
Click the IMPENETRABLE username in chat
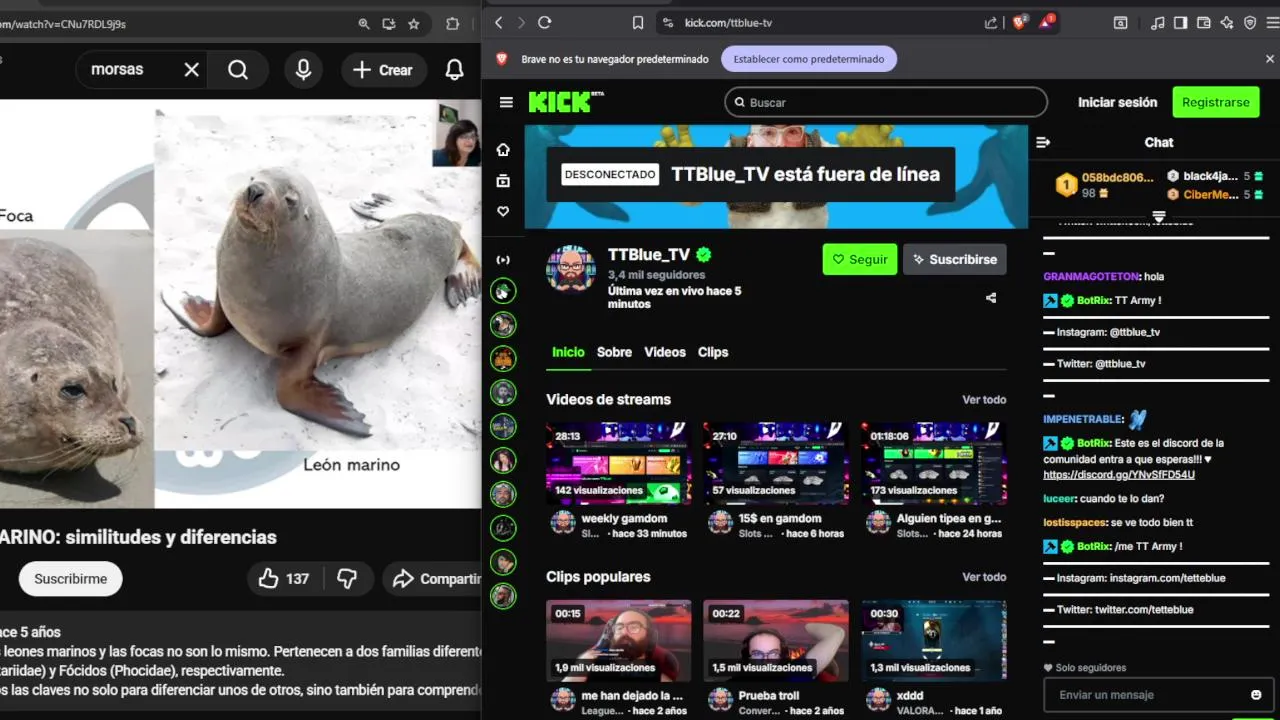click(x=1083, y=419)
